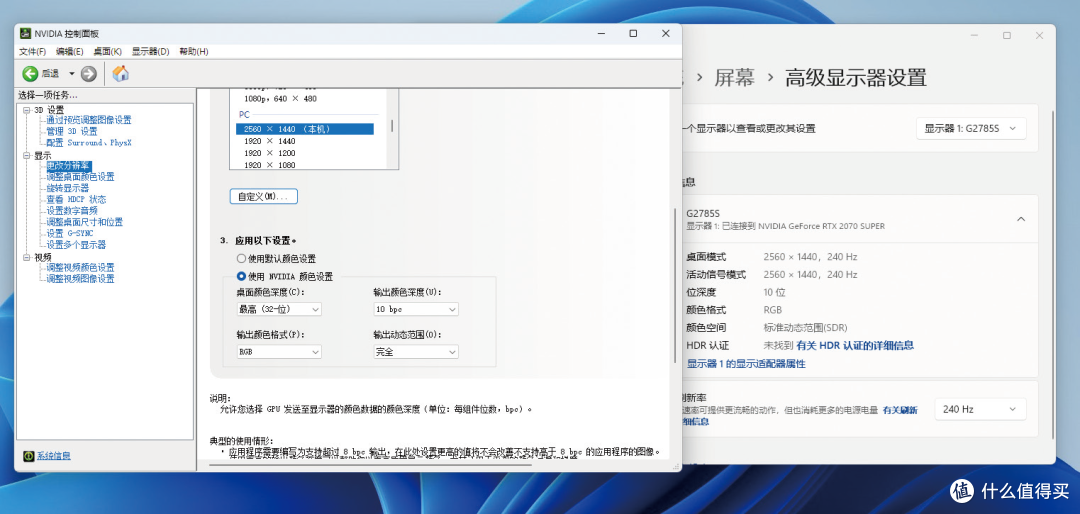Choose resolution 1920 × 1200
Screen dimensions: 1080x514
click(x=269, y=153)
